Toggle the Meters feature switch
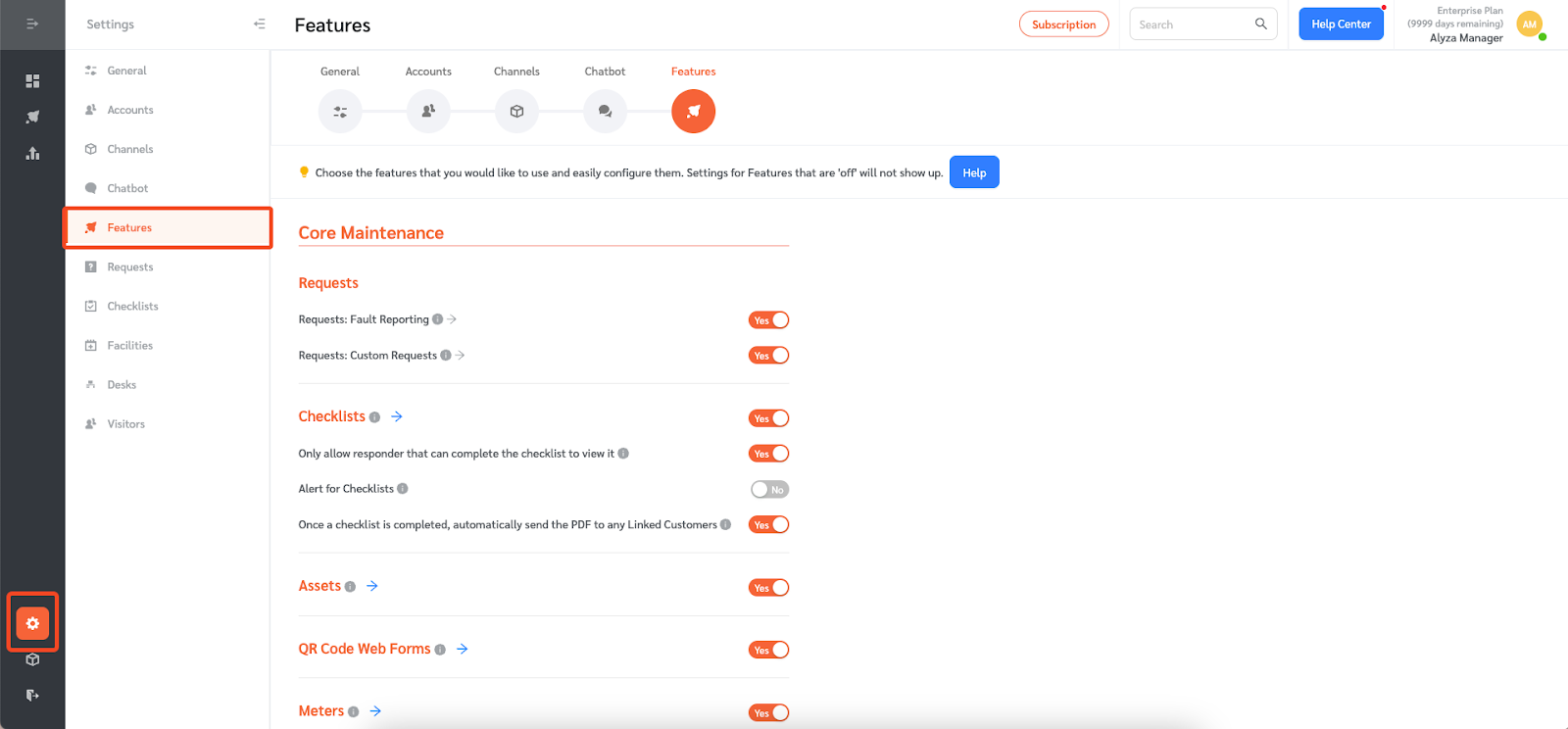The image size is (1568, 729). click(768, 712)
